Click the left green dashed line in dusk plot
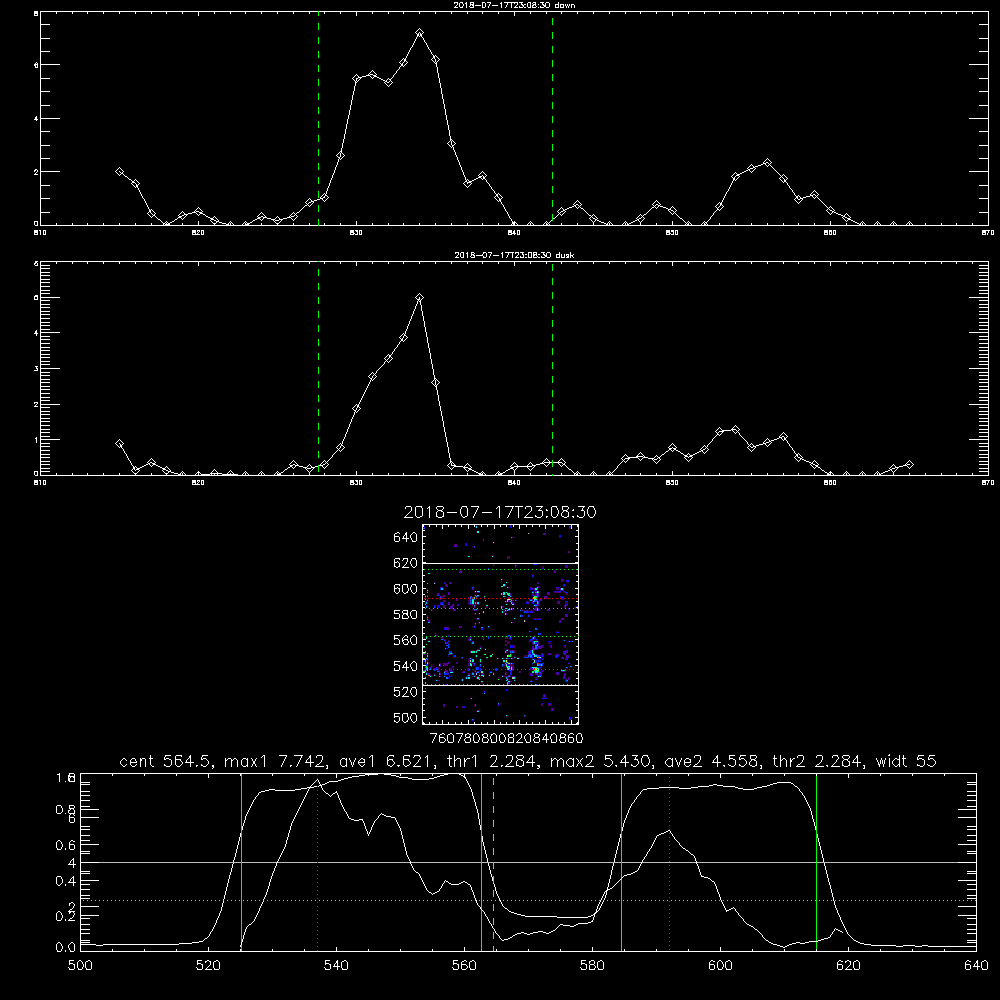This screenshot has width=1000, height=1000. 318,369
